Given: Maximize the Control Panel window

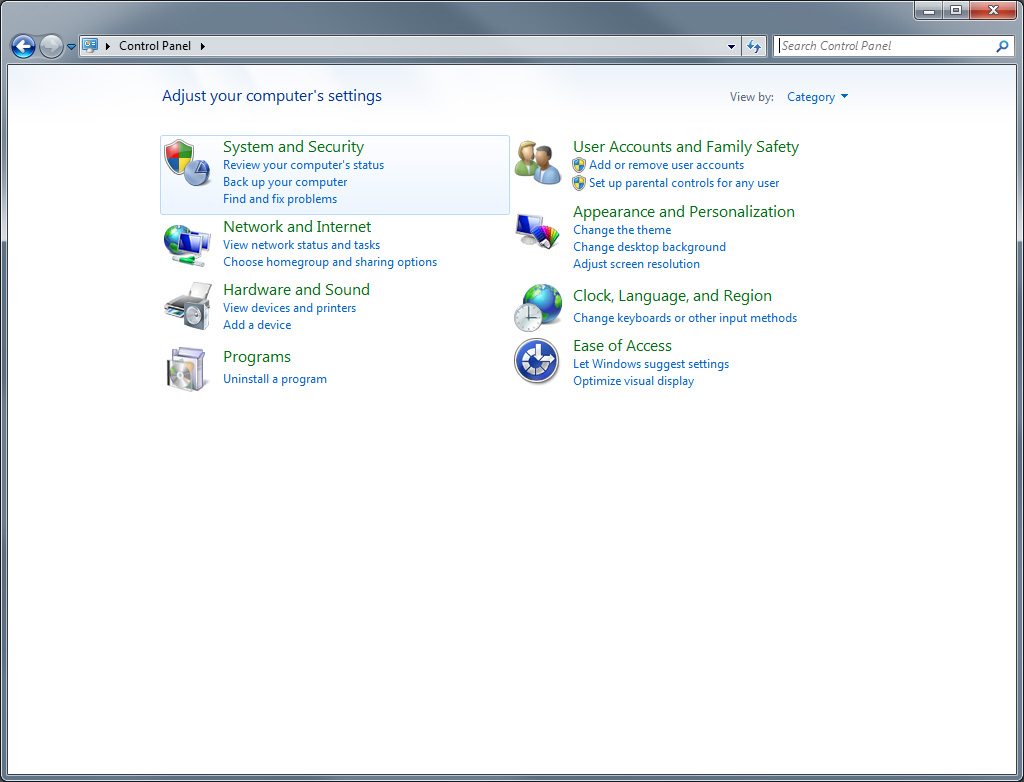Looking at the screenshot, I should click(956, 10).
